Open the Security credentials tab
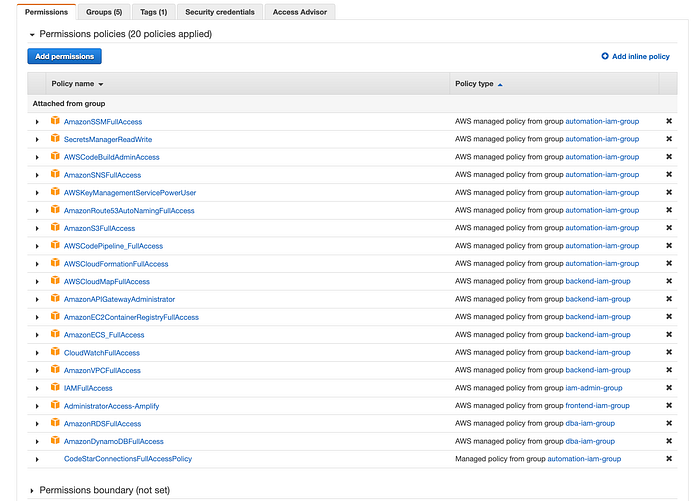 coord(220,12)
